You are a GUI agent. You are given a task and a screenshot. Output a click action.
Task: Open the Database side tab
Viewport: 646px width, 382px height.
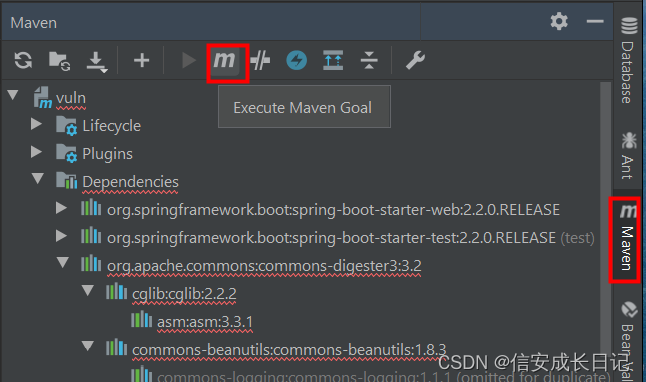click(x=628, y=61)
